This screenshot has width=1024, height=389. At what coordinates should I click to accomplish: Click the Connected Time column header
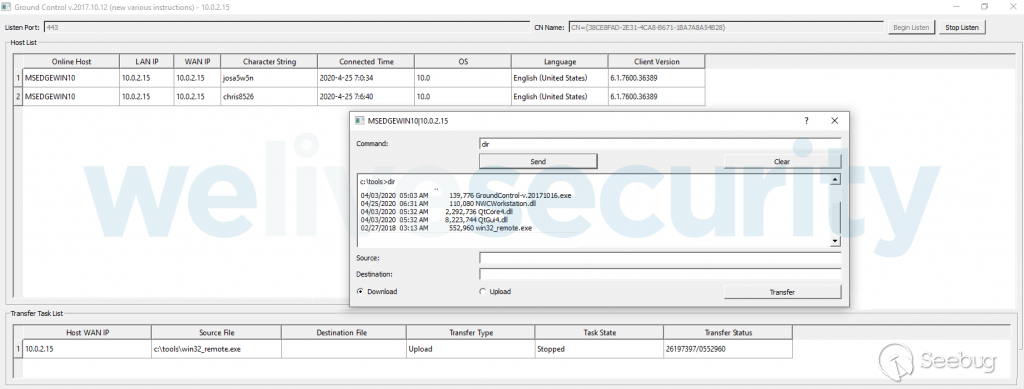(366, 61)
